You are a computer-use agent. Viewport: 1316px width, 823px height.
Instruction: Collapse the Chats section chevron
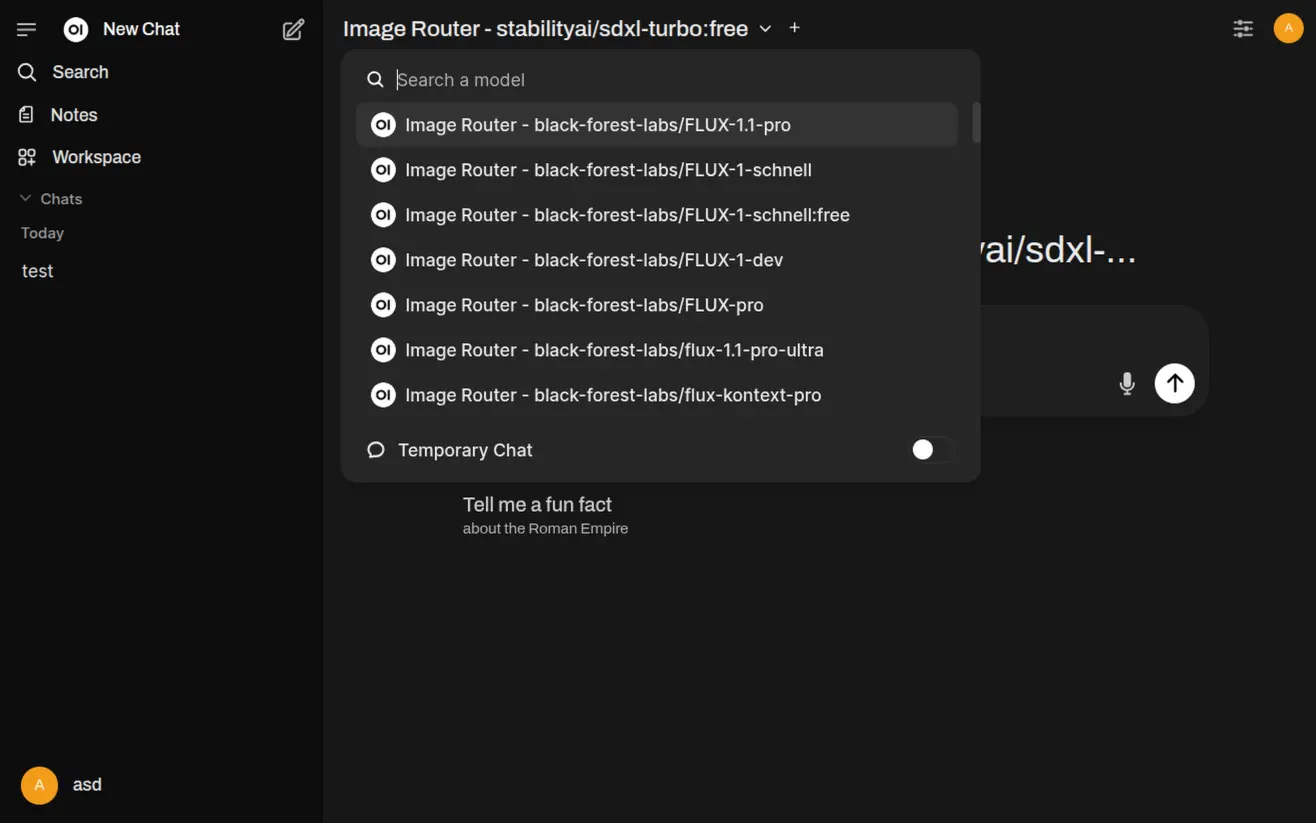[x=26, y=198]
